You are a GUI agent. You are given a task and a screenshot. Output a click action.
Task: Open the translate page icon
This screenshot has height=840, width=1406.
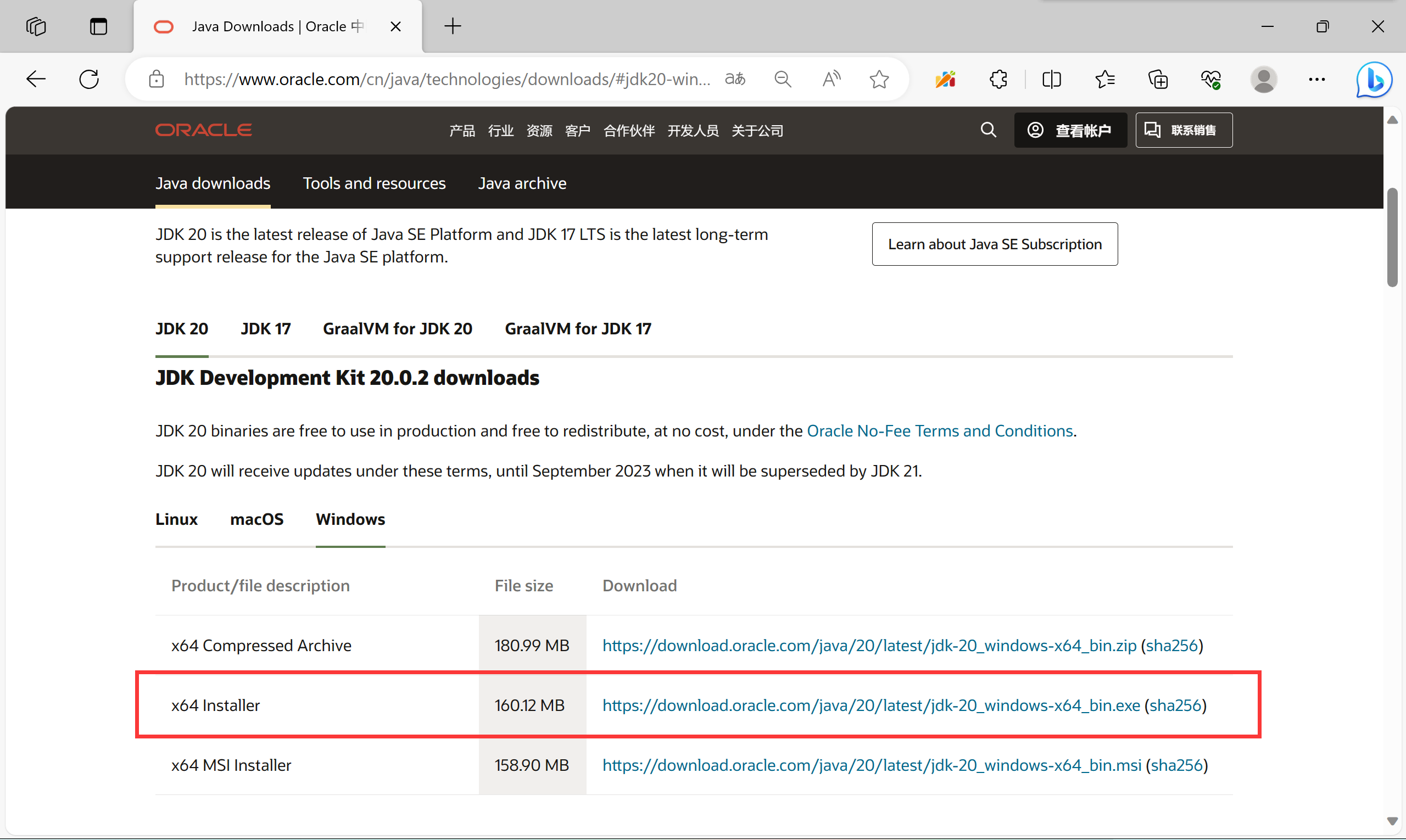tap(734, 79)
